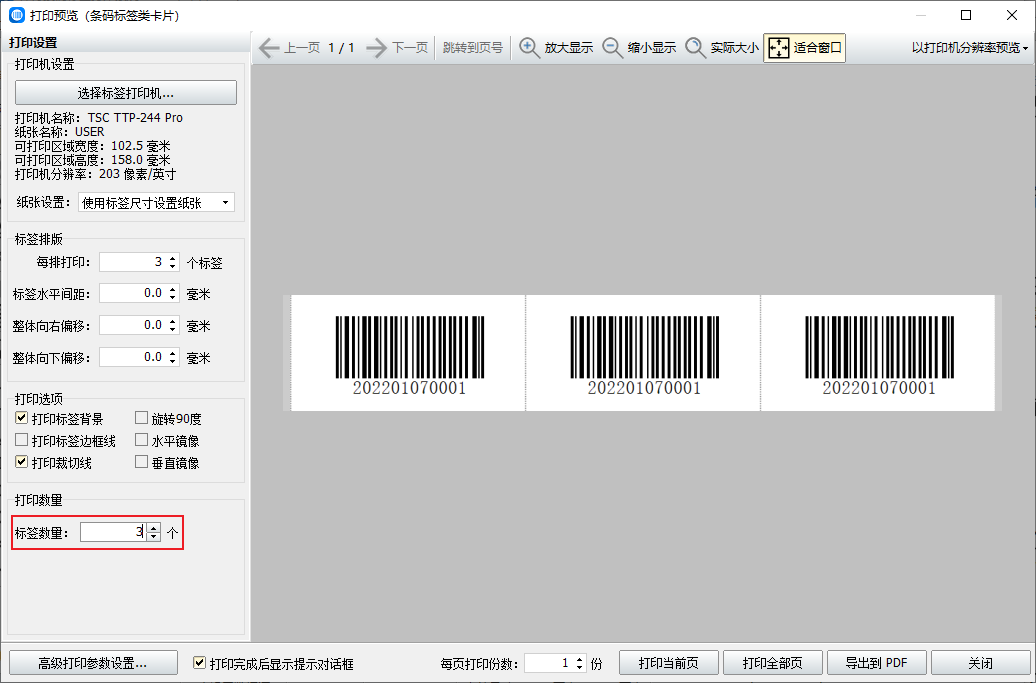
Task: Click 打印当前页 button
Action: click(x=669, y=663)
